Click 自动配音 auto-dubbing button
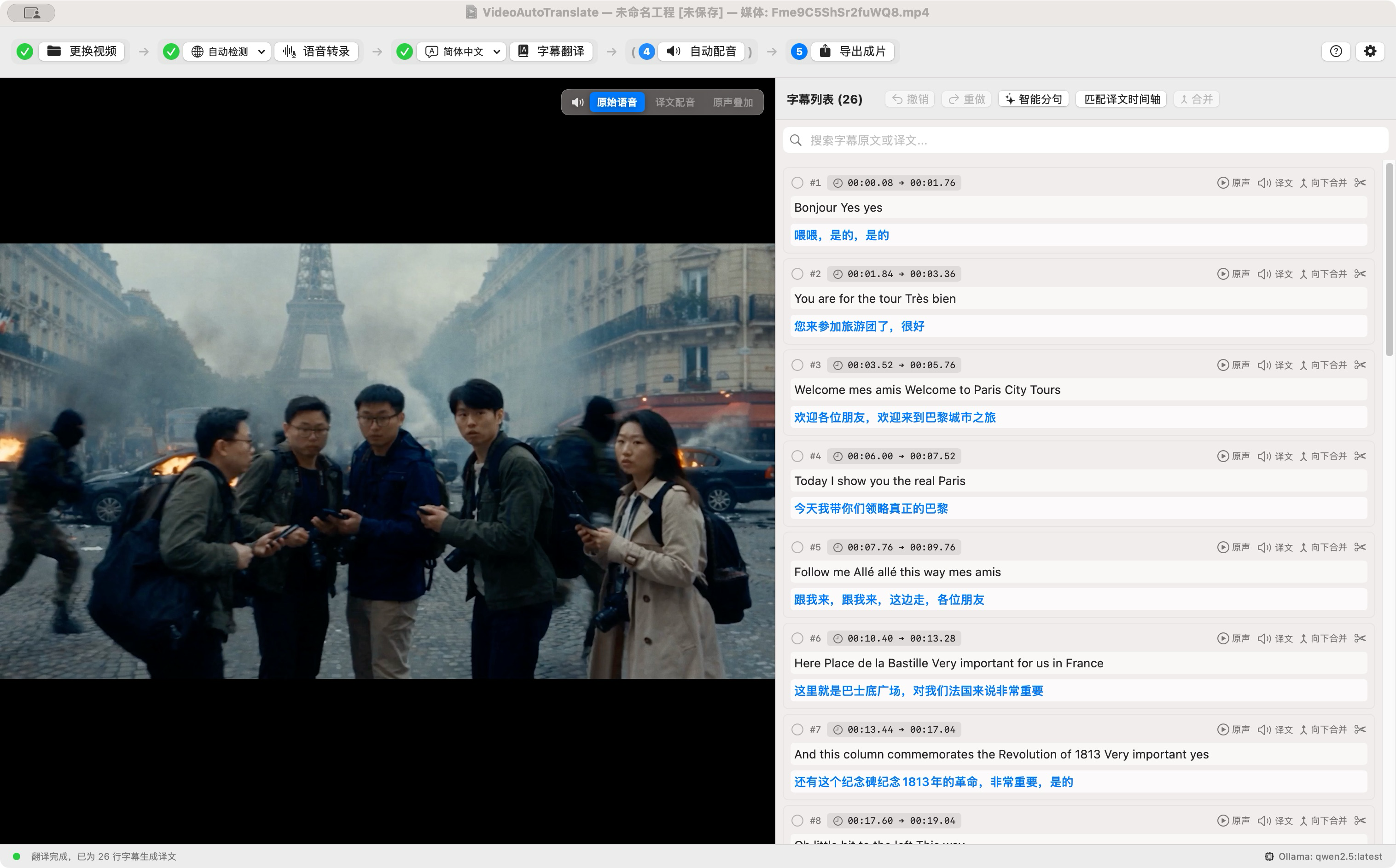 coord(701,51)
